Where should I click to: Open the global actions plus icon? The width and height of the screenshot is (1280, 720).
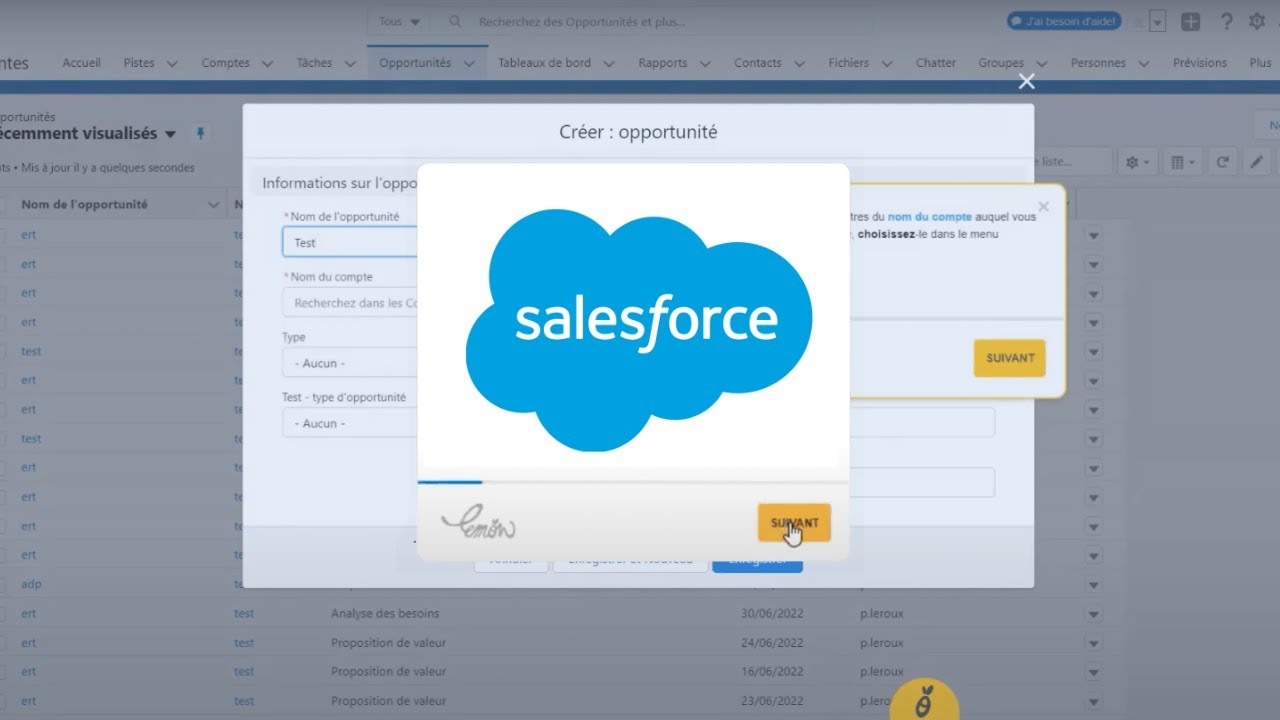coord(1190,22)
